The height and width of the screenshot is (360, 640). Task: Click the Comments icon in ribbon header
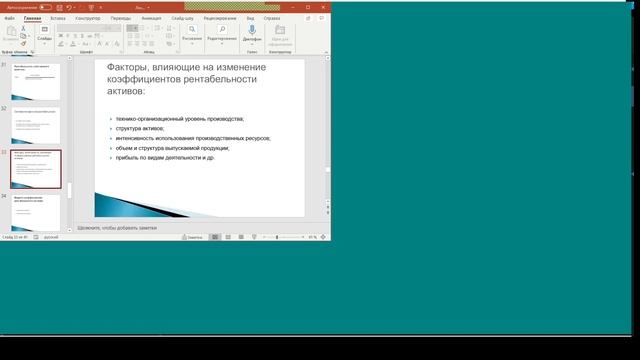pyautogui.click(x=321, y=18)
